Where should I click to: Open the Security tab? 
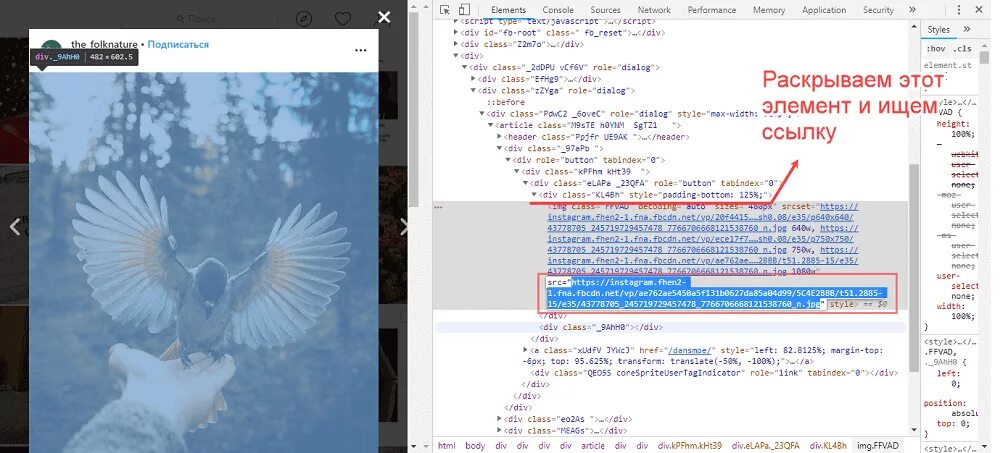[878, 10]
